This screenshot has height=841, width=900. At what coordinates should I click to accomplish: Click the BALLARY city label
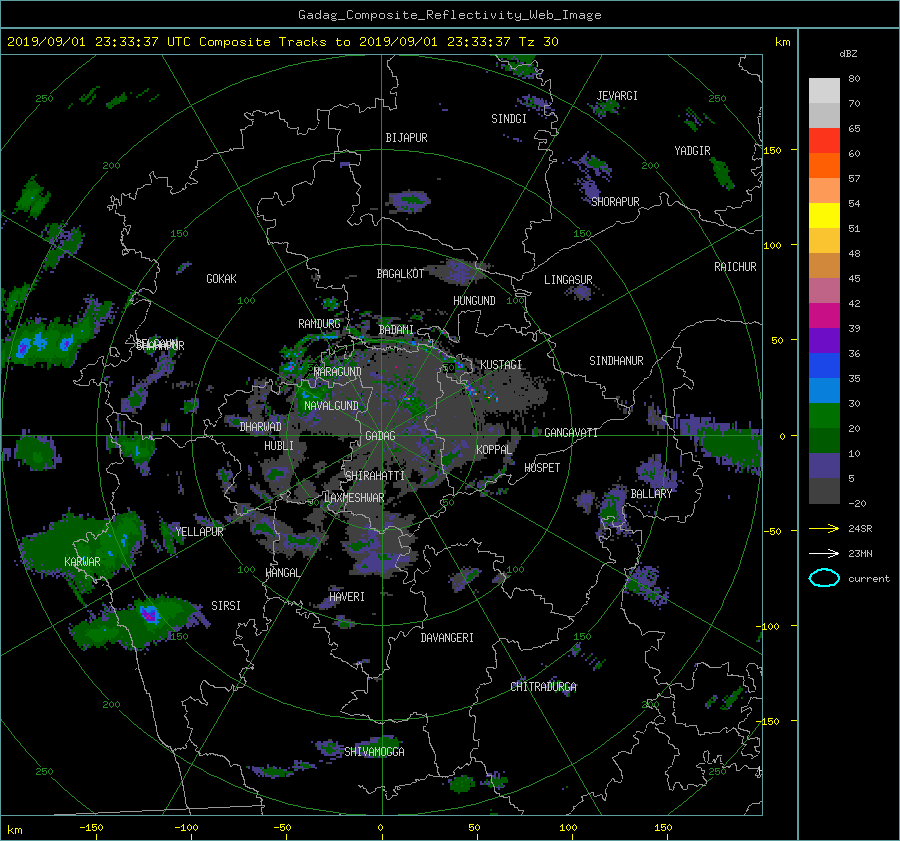(x=651, y=494)
